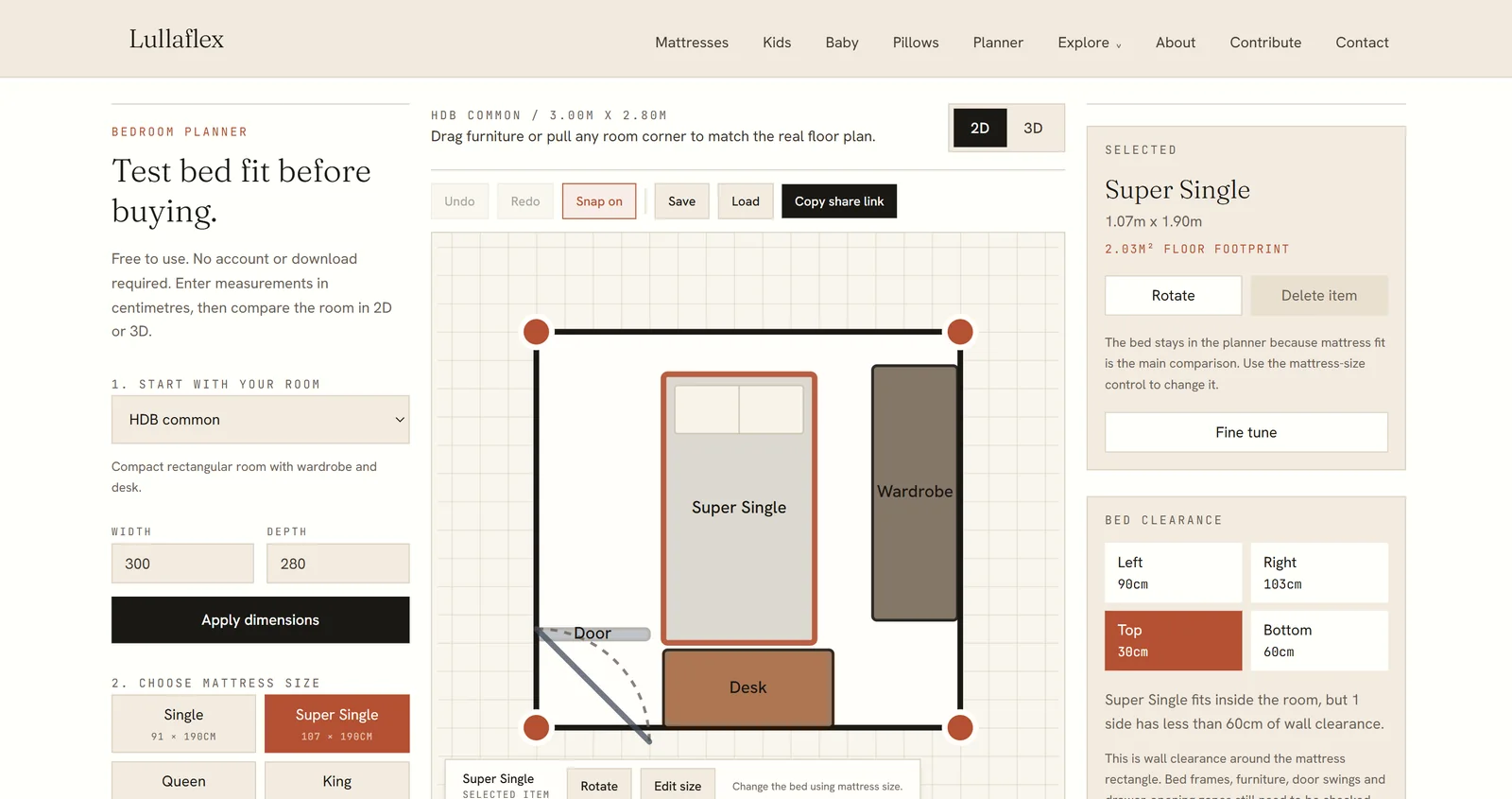Click the Redo button
Viewport: 1512px width, 799px height.
525,201
